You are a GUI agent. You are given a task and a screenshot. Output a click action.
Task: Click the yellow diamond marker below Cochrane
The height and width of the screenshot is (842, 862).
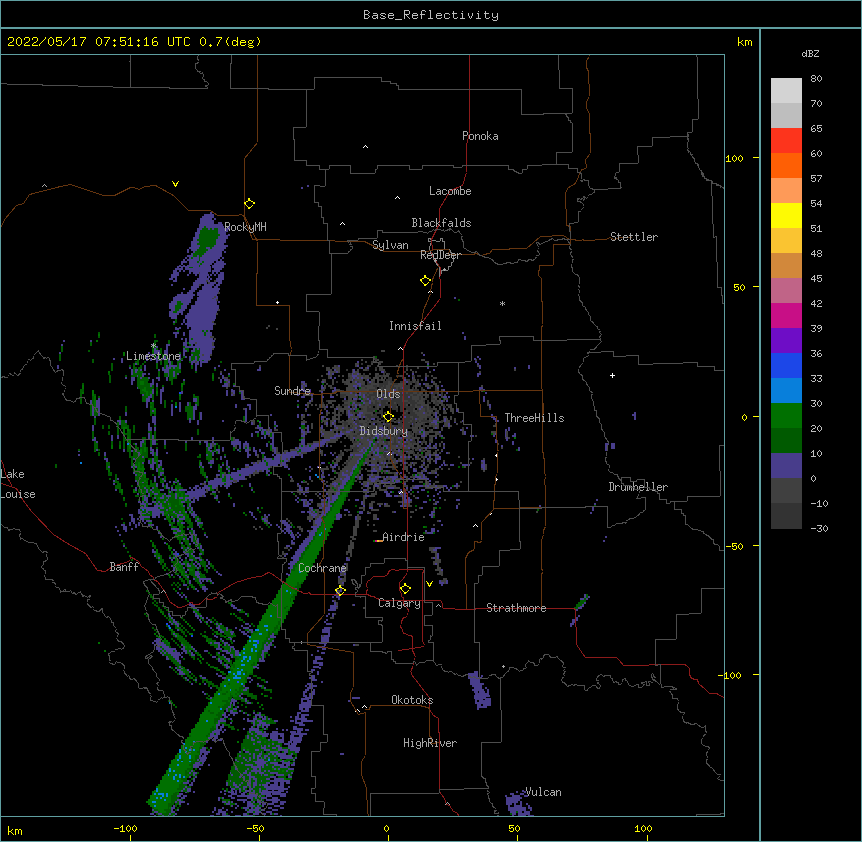pos(340,591)
